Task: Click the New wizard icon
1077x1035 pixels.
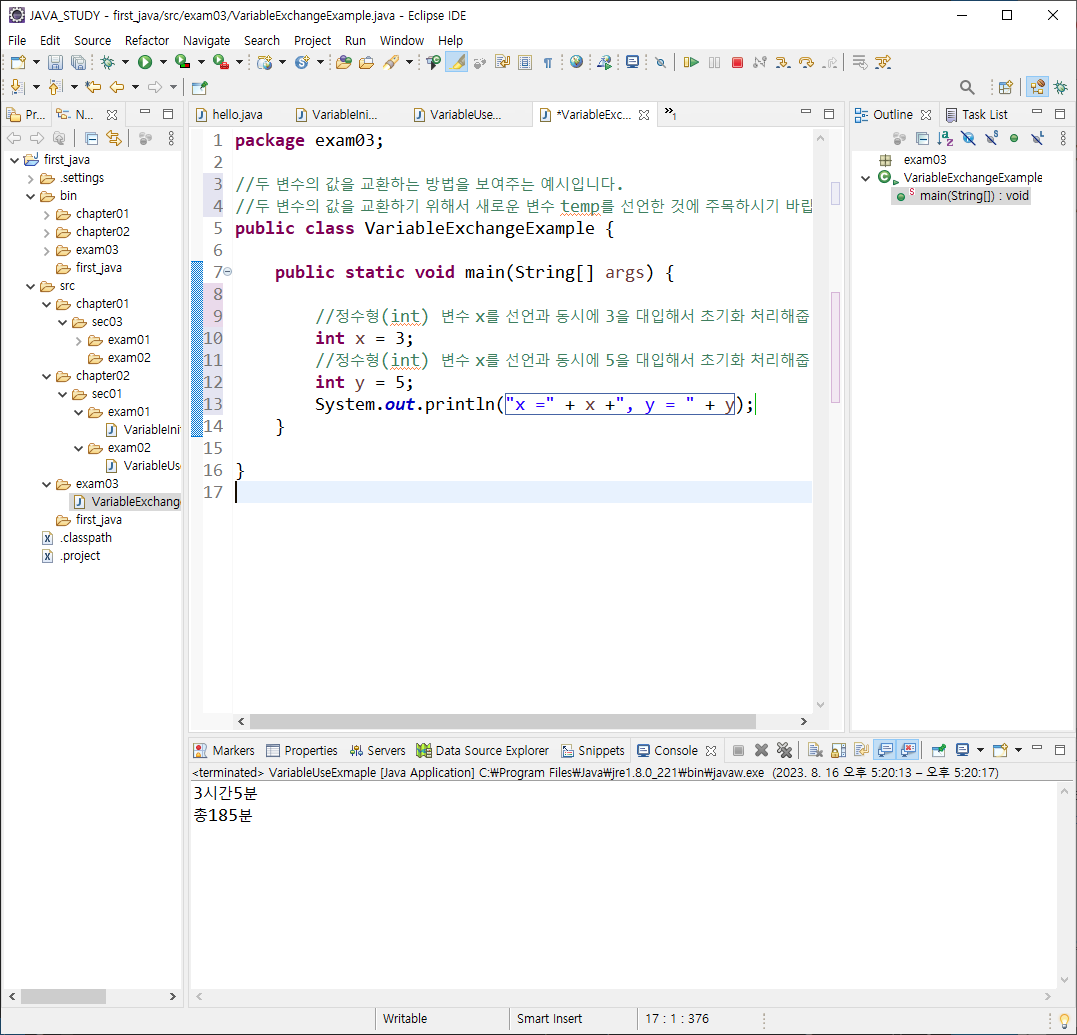Action: click(19, 62)
